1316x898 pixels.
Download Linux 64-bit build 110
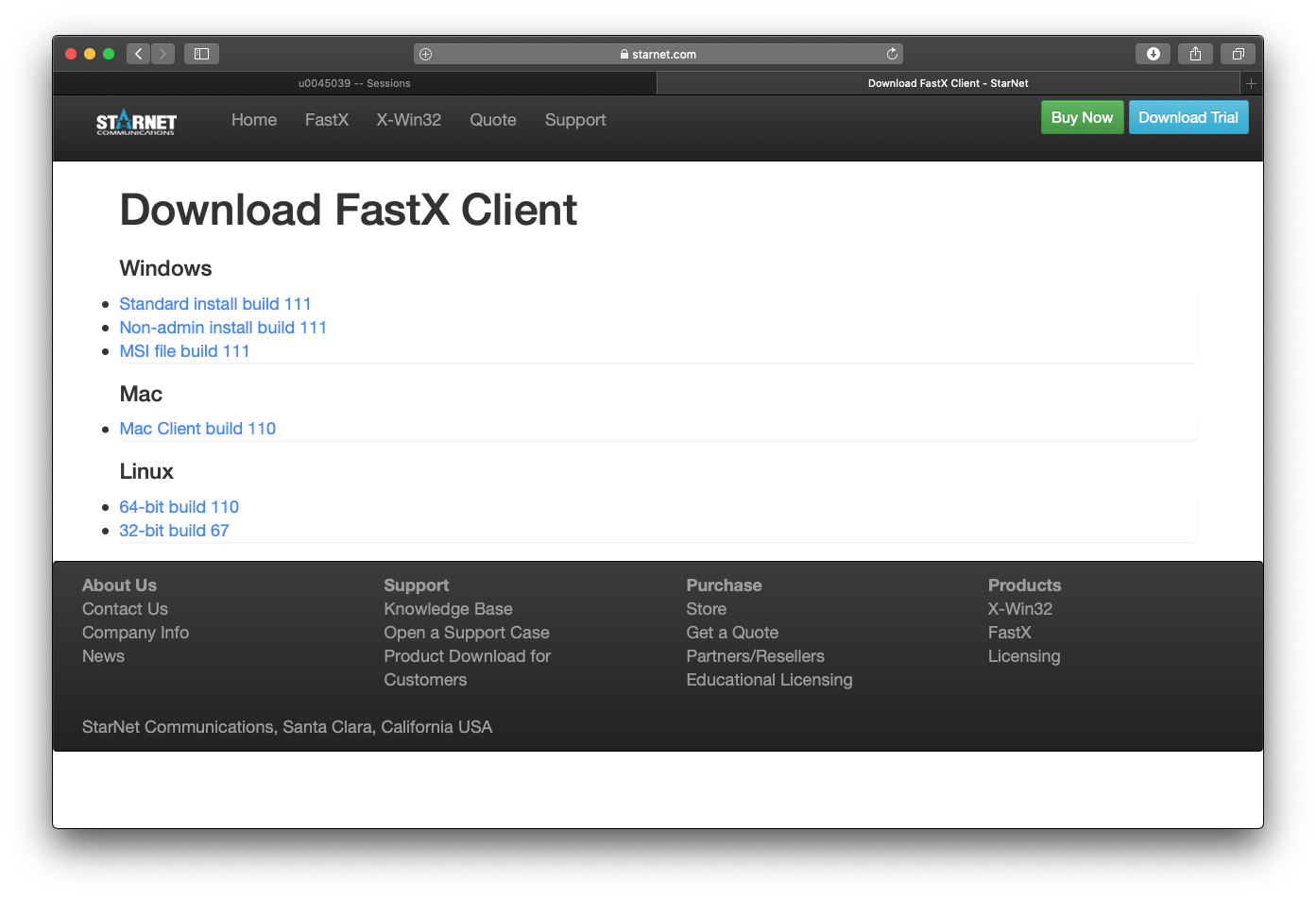point(179,507)
